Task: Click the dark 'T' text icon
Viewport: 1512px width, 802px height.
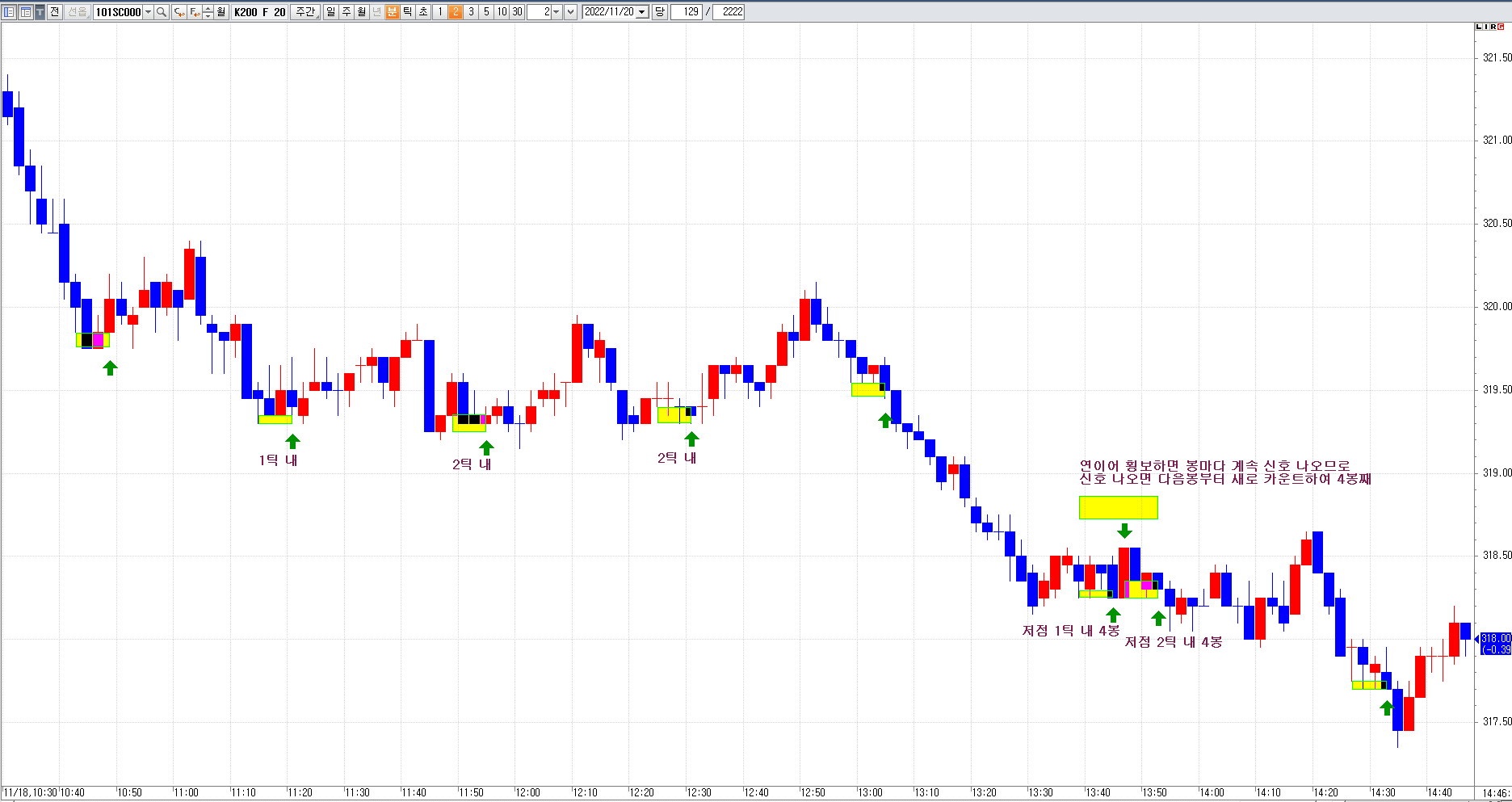Action: coord(40,12)
